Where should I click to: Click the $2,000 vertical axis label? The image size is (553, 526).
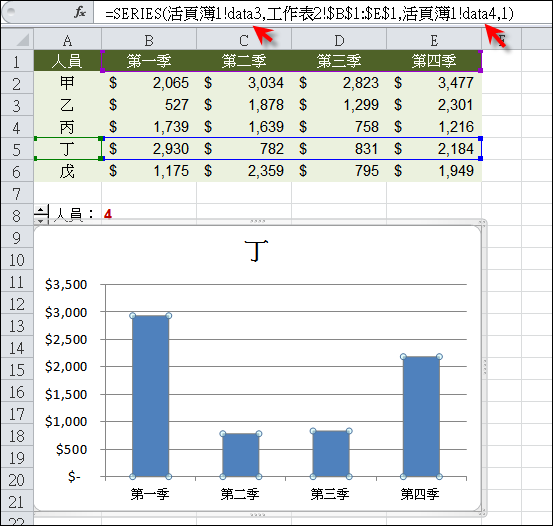tap(66, 367)
